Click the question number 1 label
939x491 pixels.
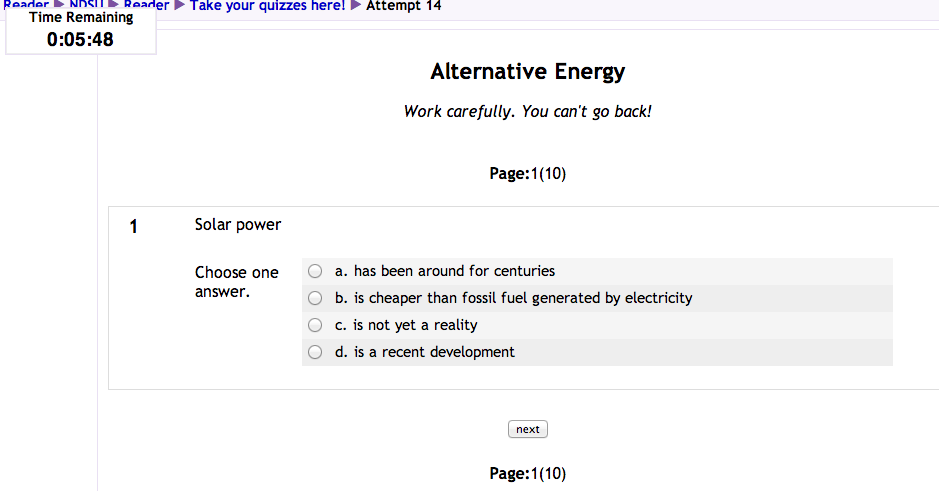click(134, 227)
